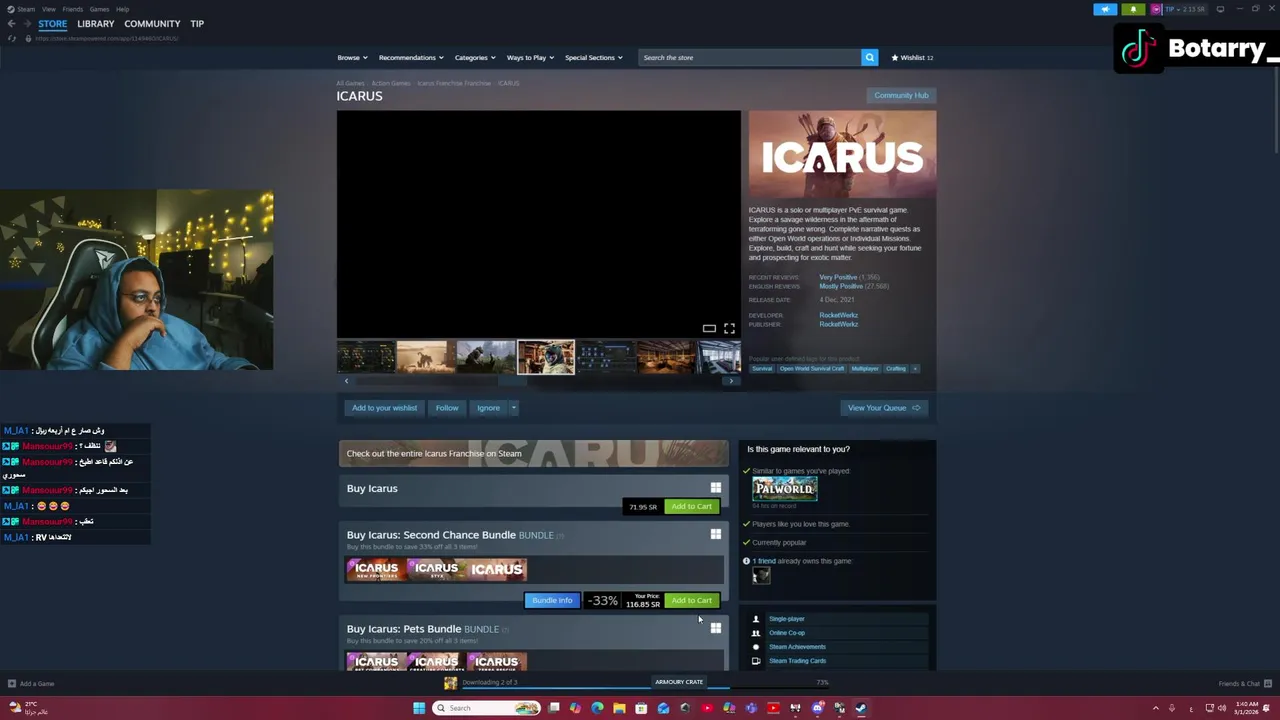Toggle theater mode on the video player
Viewport: 1280px width, 720px height.
(709, 329)
